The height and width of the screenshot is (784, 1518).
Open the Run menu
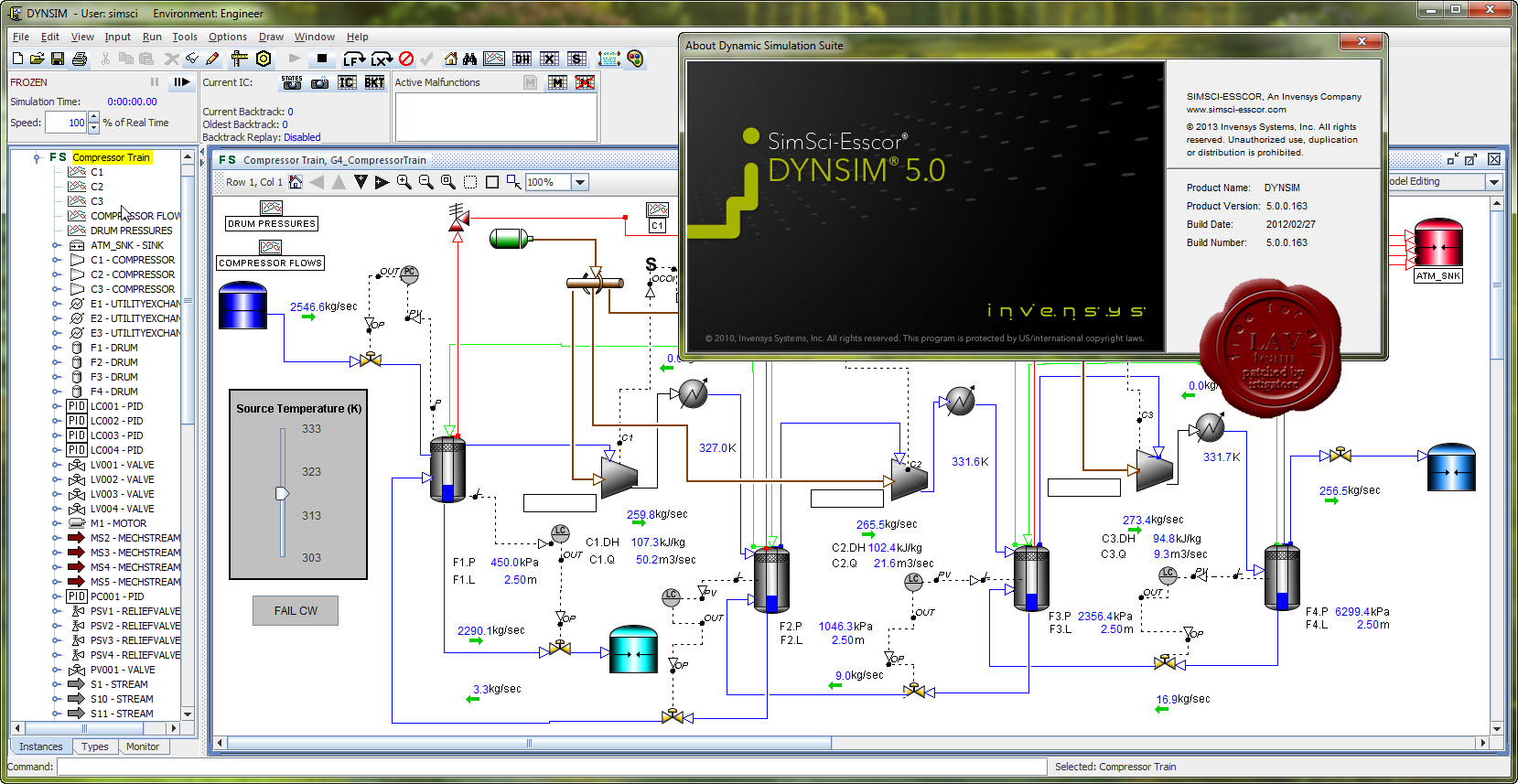152,37
